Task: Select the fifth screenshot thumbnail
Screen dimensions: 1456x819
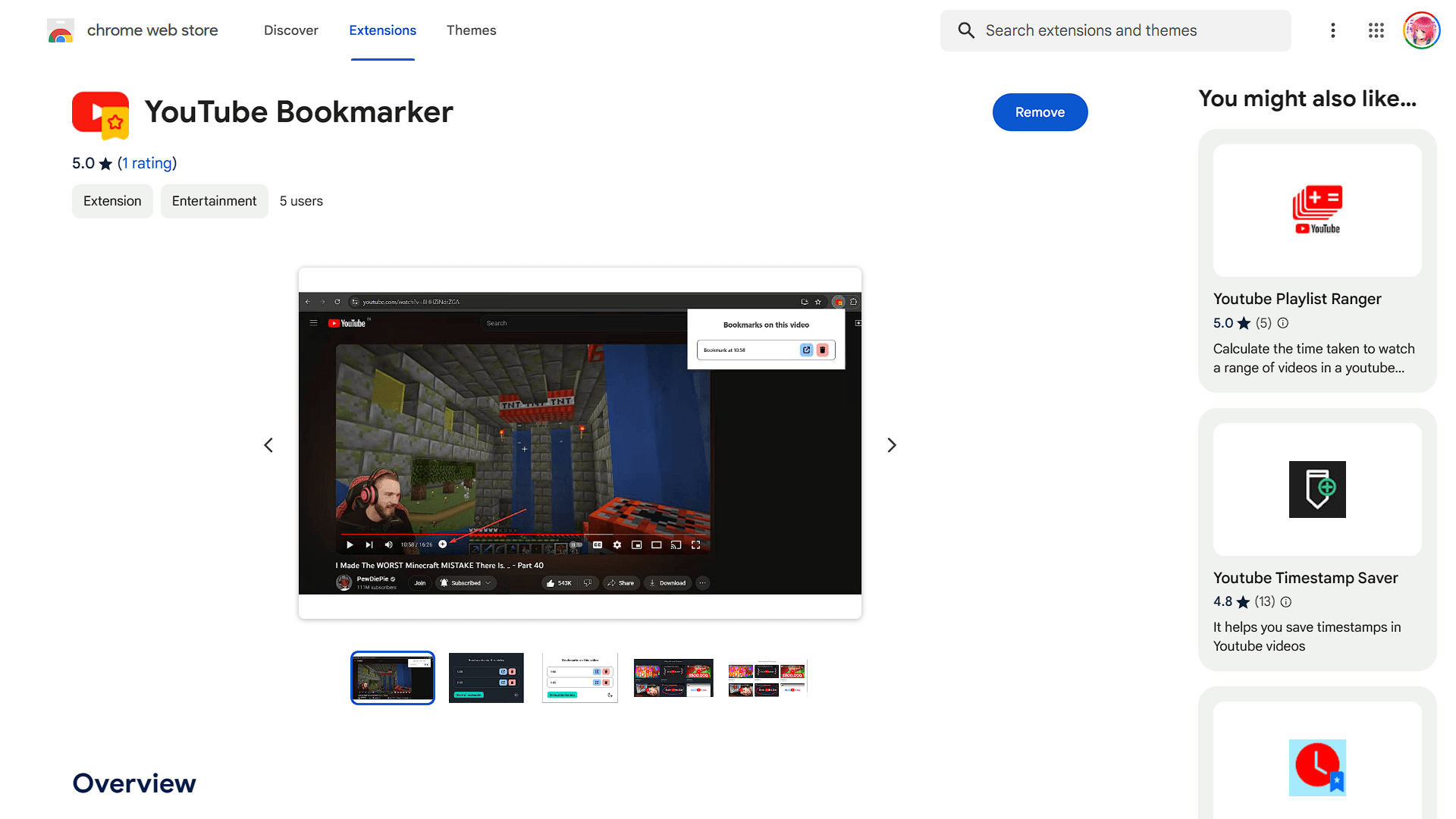Action: click(767, 678)
